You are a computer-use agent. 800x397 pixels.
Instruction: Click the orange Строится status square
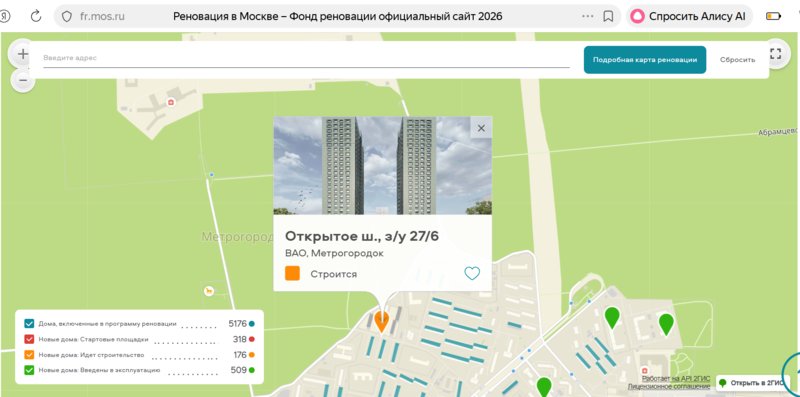click(x=292, y=274)
